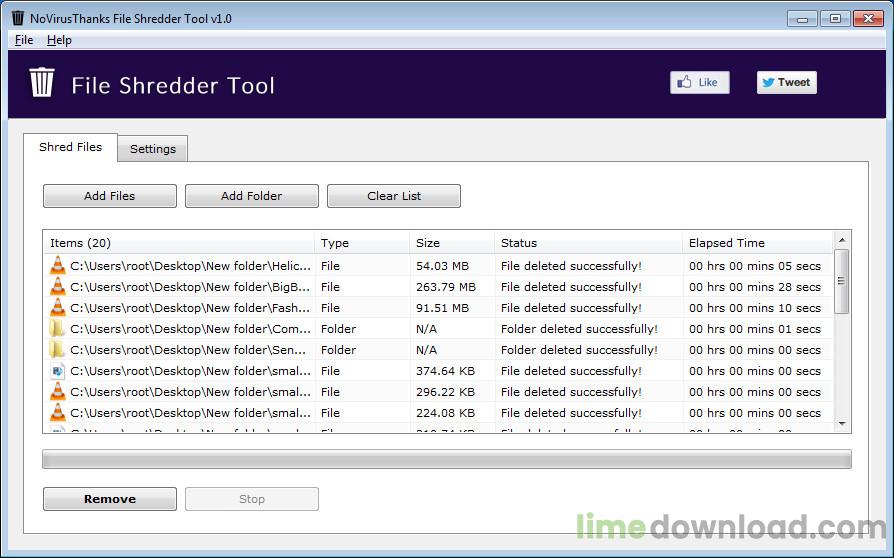Sort by the Status column header
This screenshot has height=558, width=894.
588,243
